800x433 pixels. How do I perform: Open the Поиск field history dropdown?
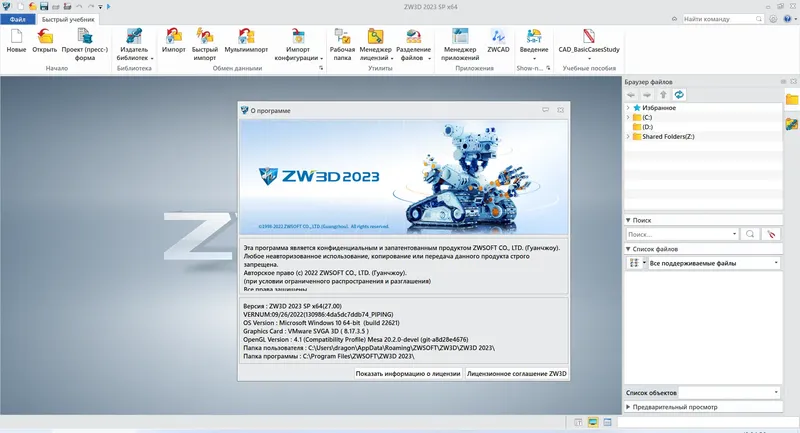(734, 234)
